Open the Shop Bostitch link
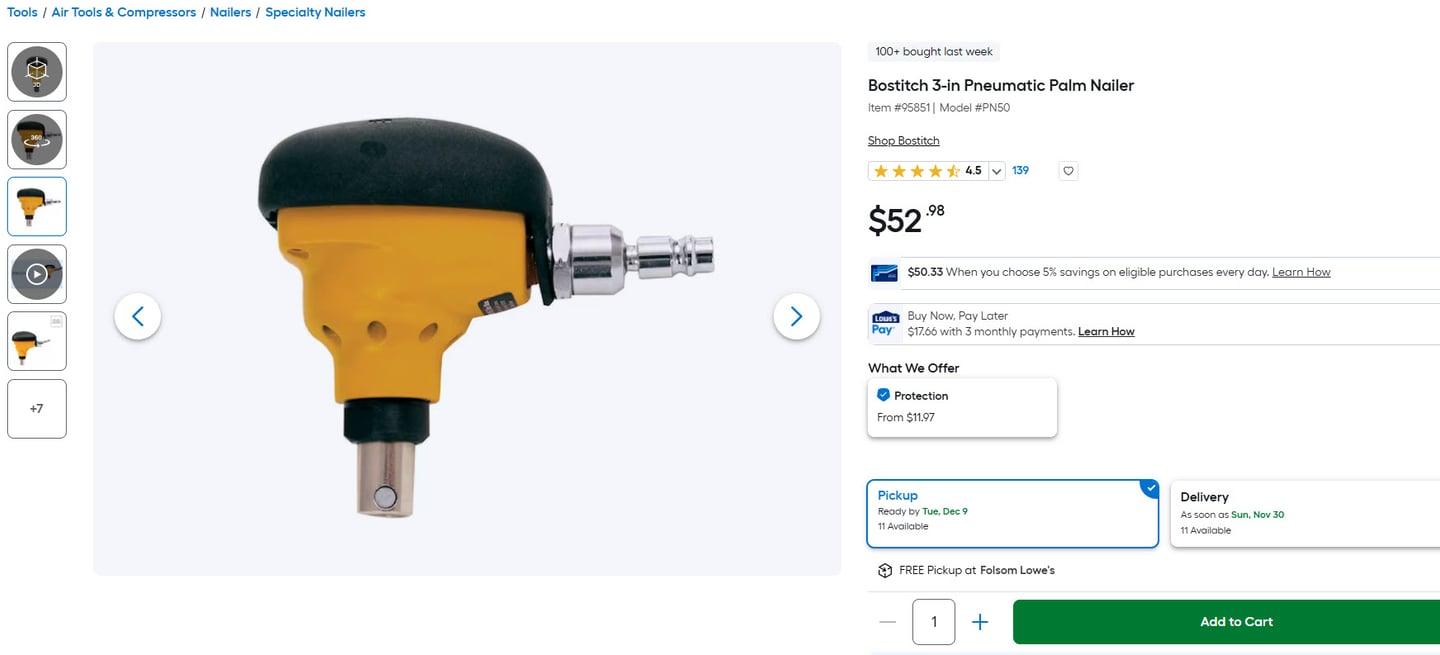 (x=903, y=141)
